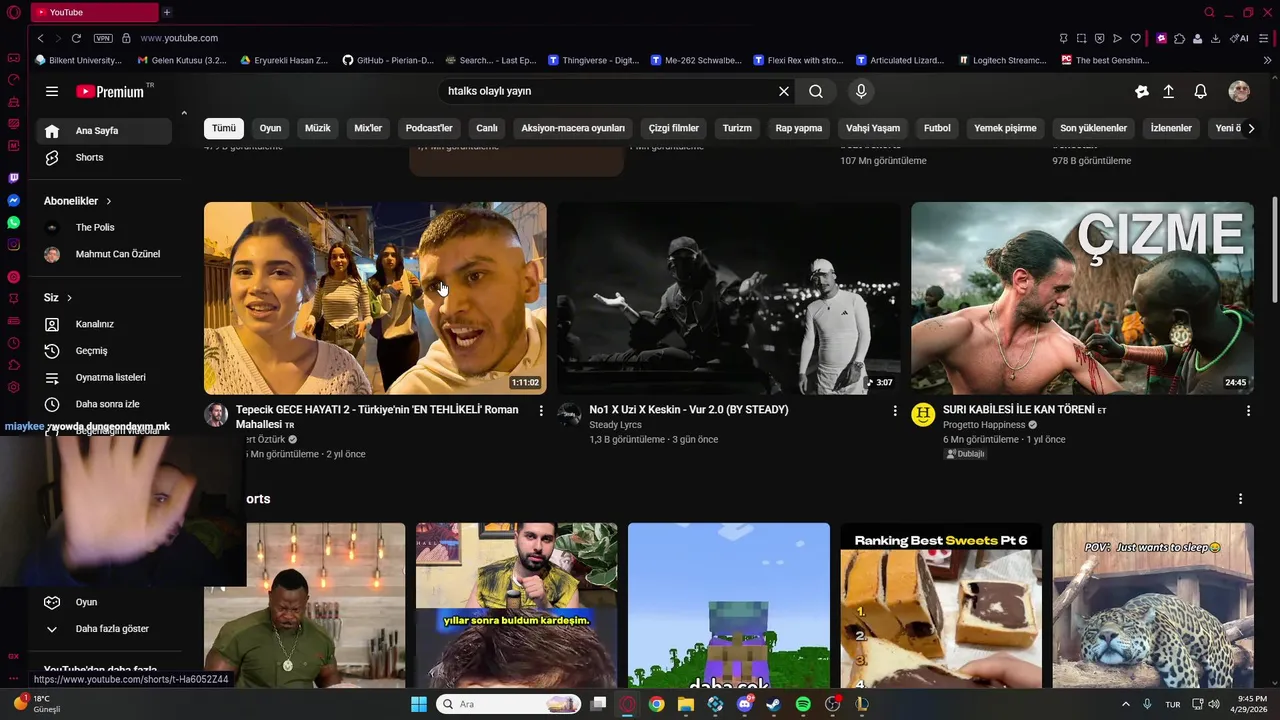Open The Polis subscription channel
The image size is (1280, 720).
(x=104, y=228)
